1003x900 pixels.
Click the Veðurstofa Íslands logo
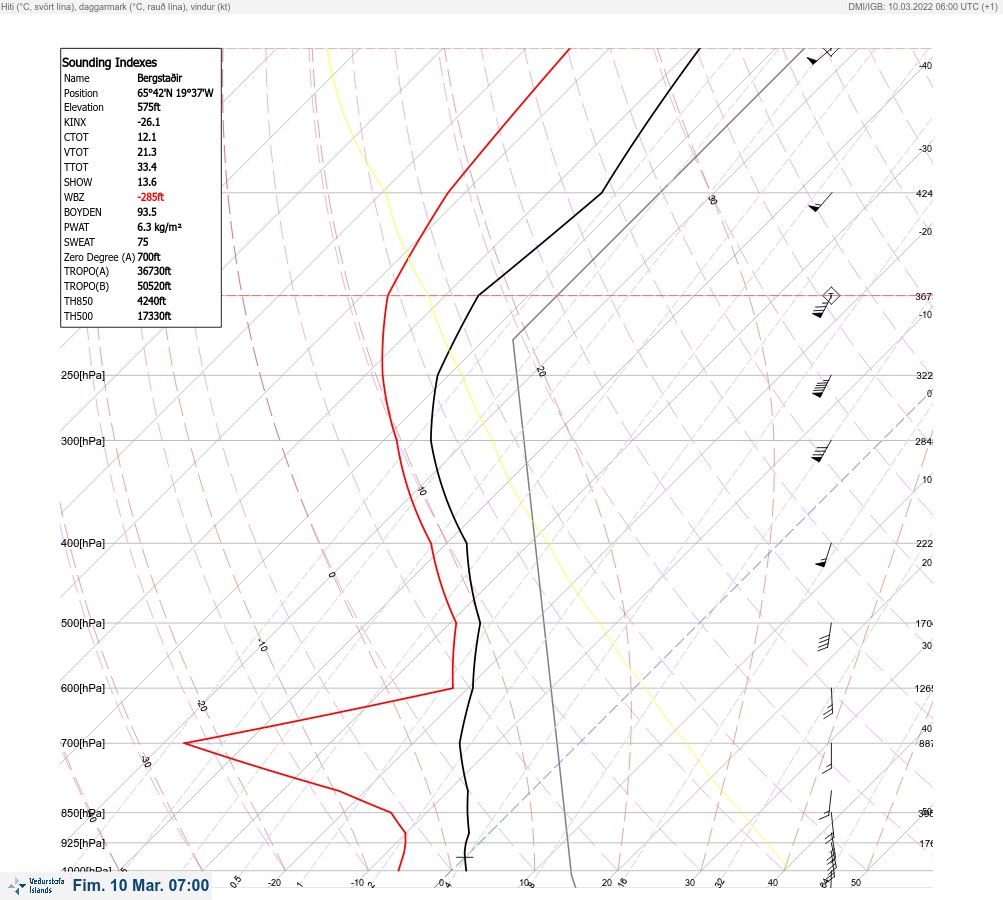[x=36, y=886]
